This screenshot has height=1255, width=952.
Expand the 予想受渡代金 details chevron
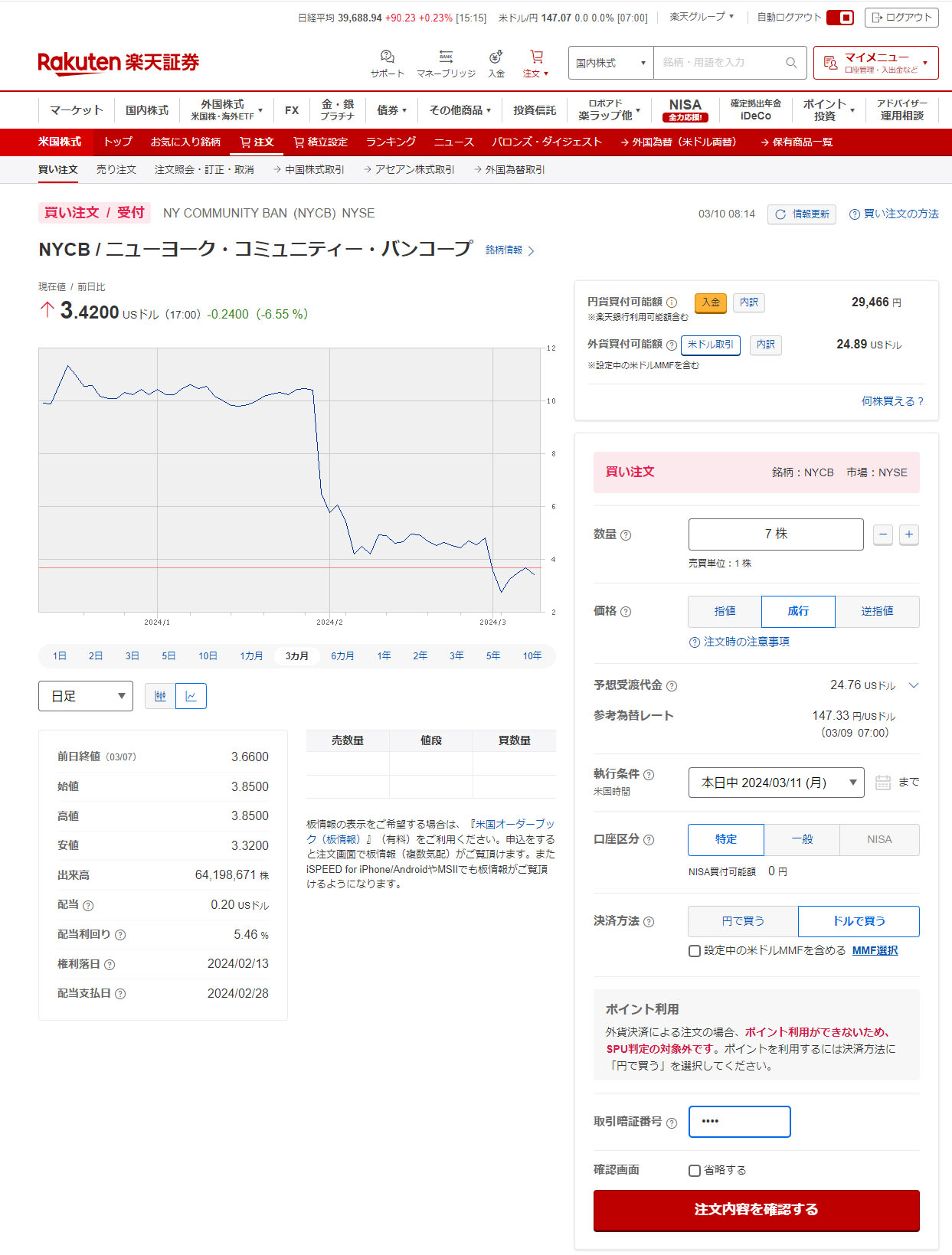[913, 685]
